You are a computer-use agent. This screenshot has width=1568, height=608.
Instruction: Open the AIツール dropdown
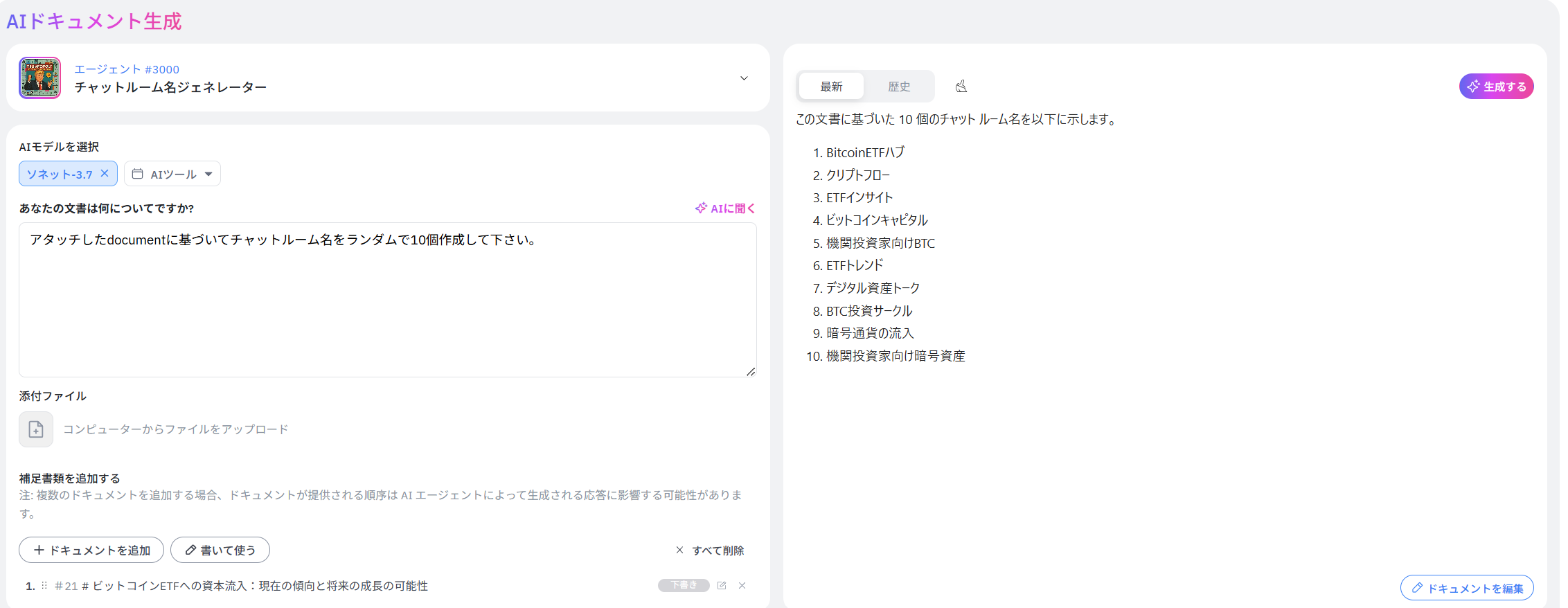[x=172, y=174]
